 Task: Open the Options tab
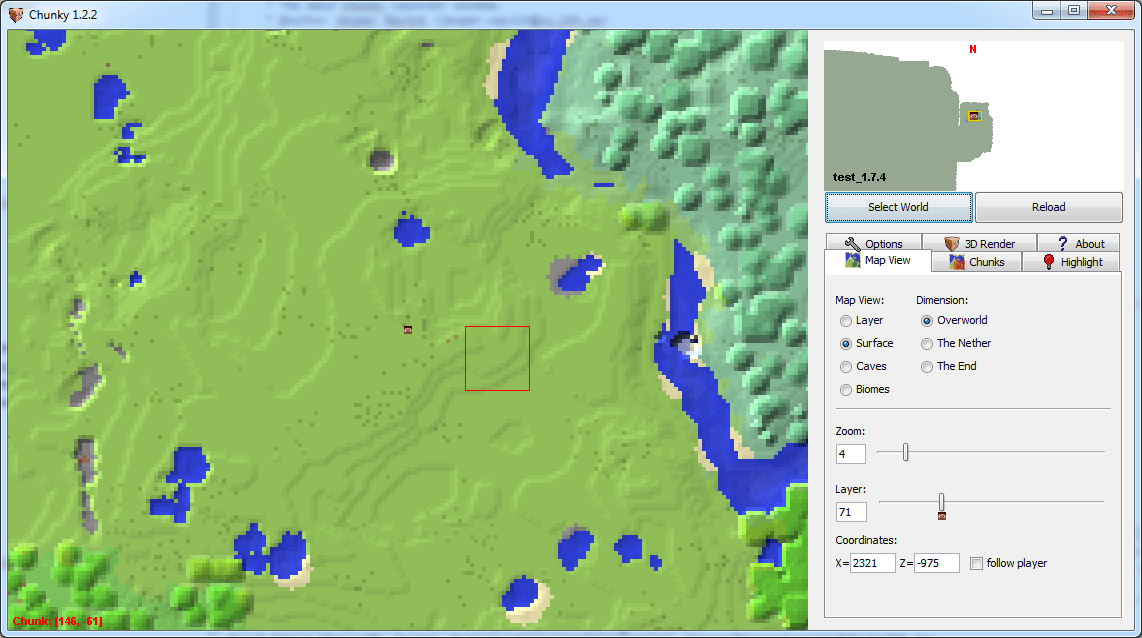coord(873,243)
